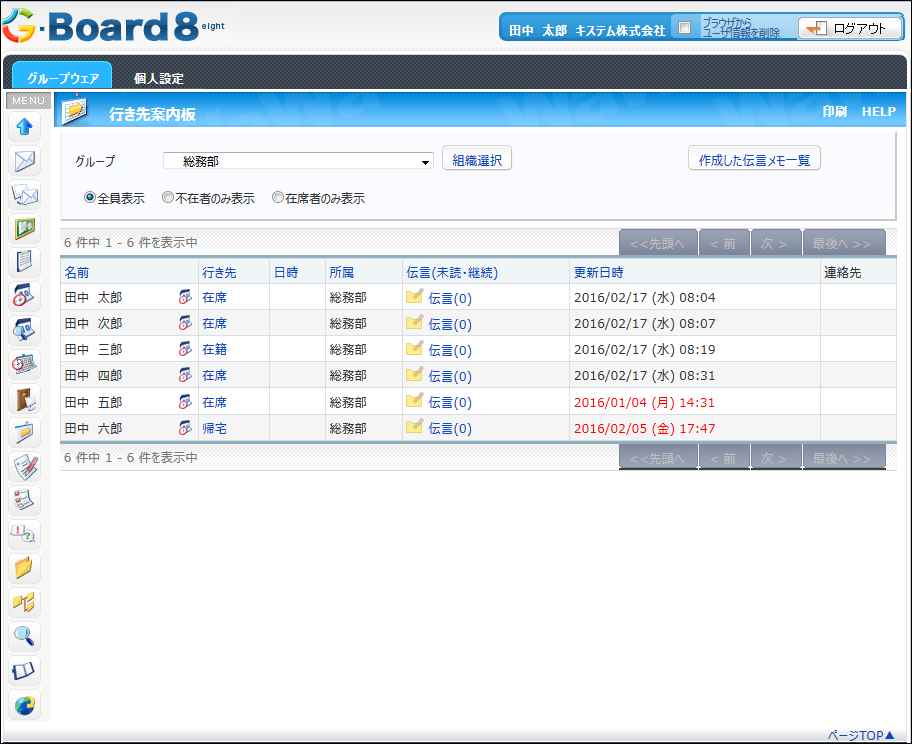The image size is (912, 744).
Task: Open the single envelope mail icon
Action: [x=25, y=161]
